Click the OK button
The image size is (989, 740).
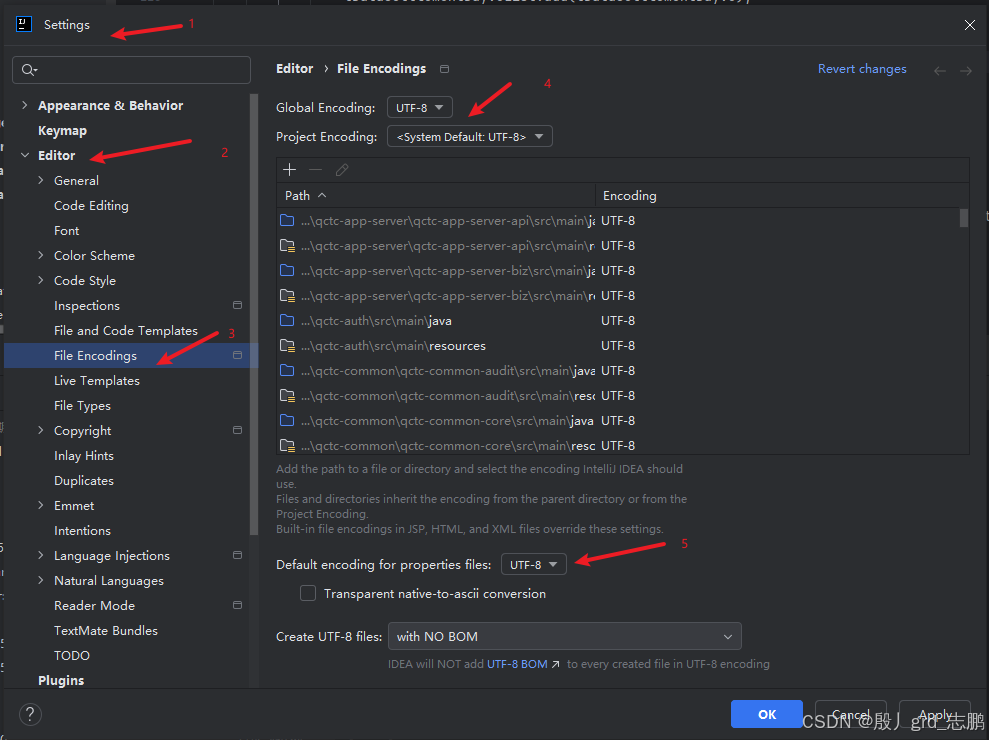(767, 714)
